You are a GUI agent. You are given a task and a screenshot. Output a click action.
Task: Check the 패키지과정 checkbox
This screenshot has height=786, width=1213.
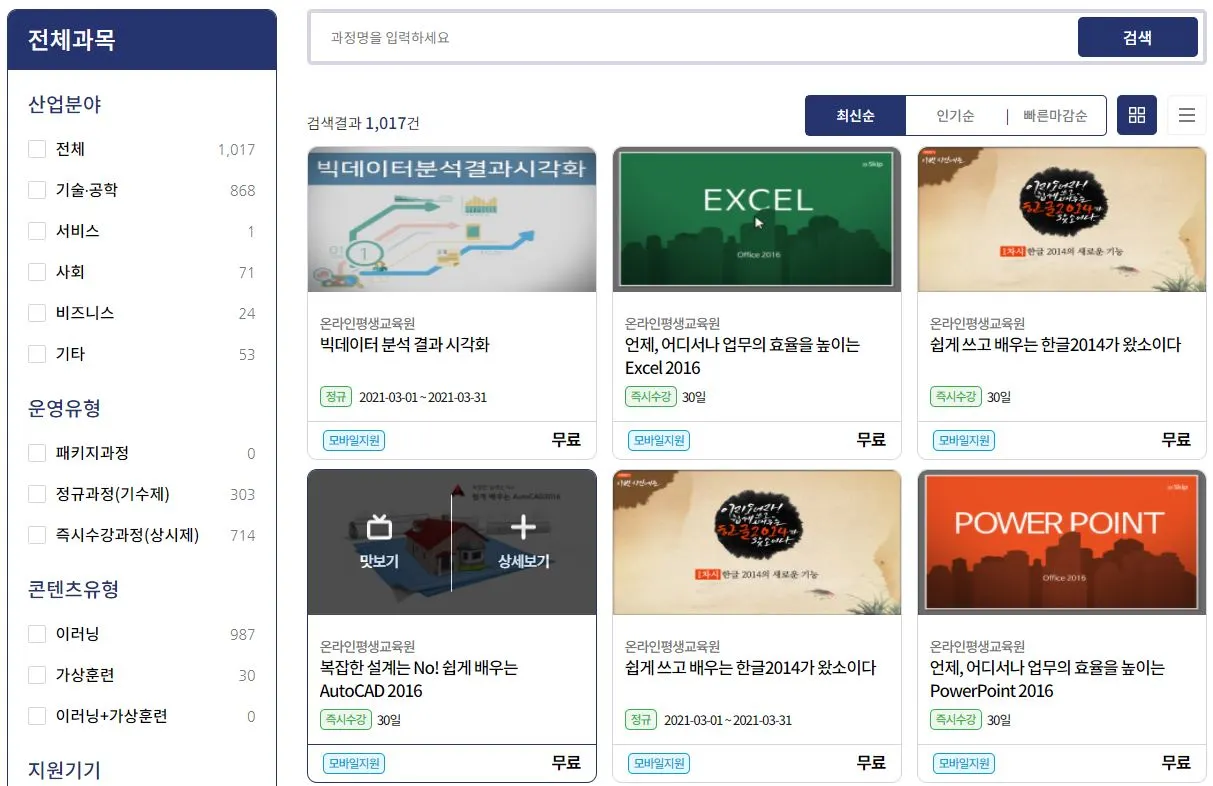coord(37,453)
